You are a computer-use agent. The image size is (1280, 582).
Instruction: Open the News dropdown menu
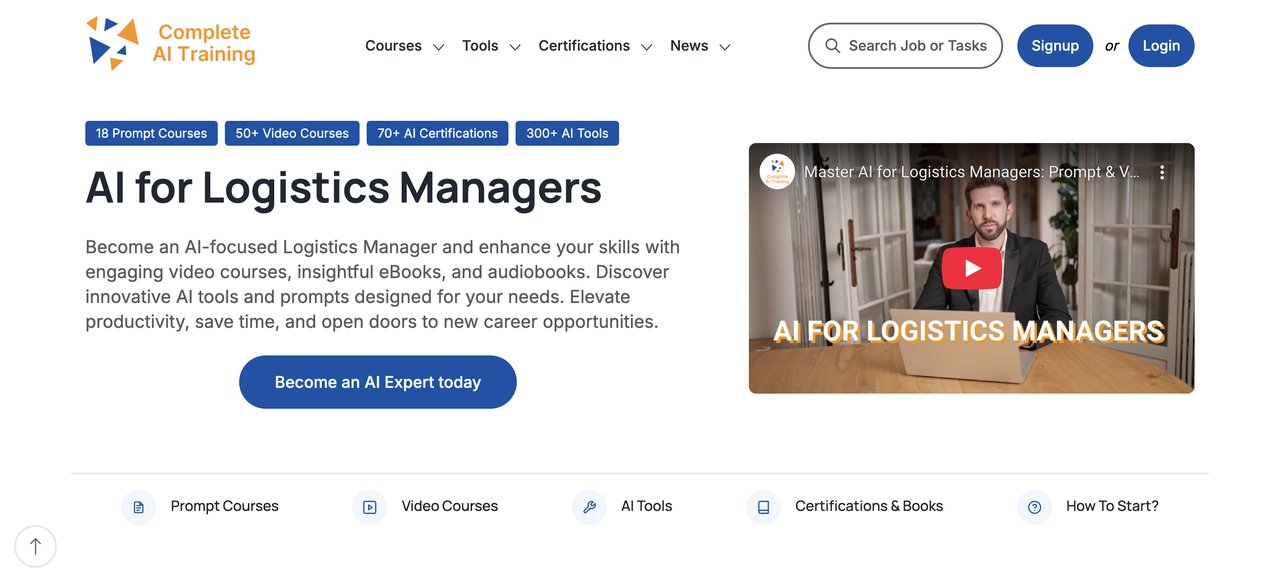700,46
